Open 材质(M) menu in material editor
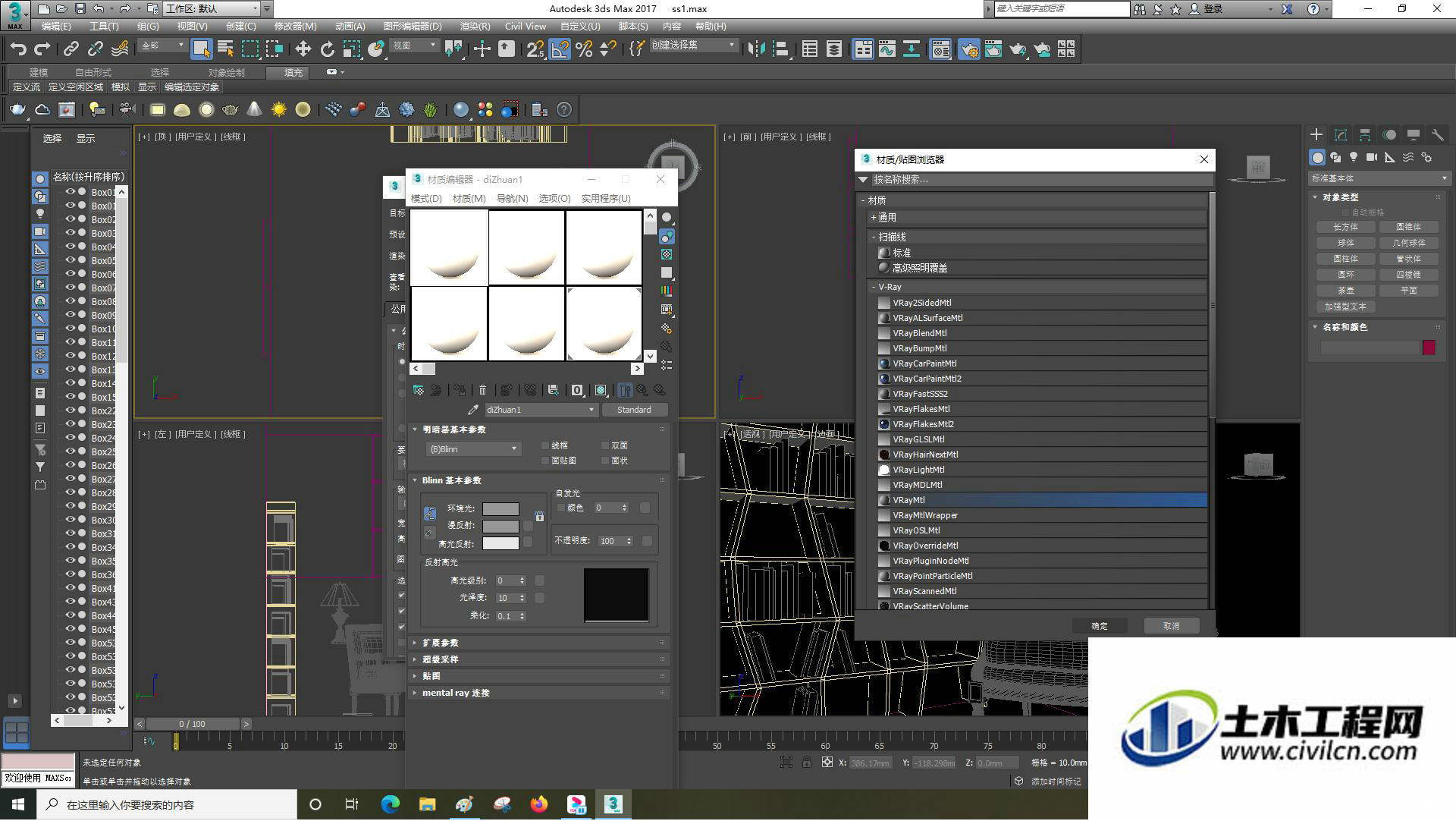This screenshot has height=821, width=1456. coord(469,198)
